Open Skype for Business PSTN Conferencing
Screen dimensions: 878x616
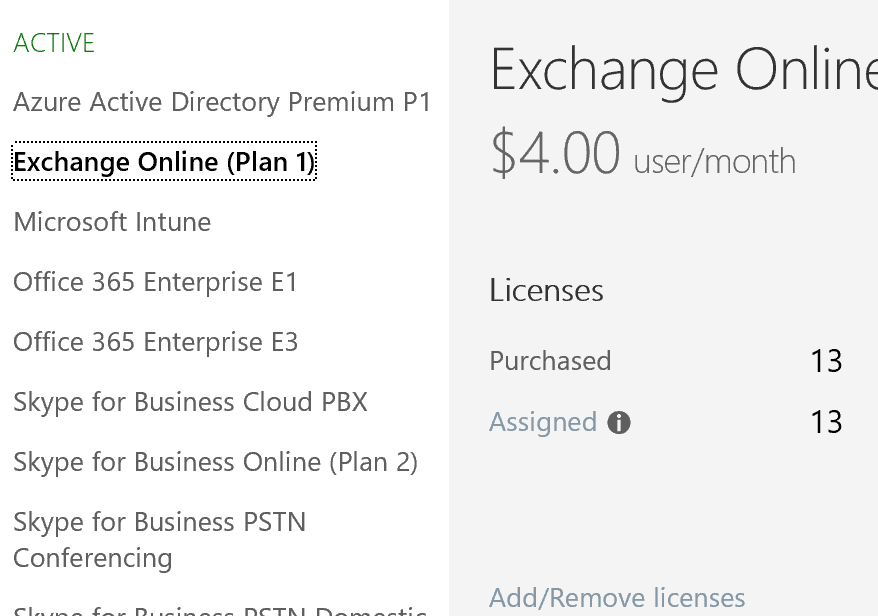pyautogui.click(x=160, y=540)
